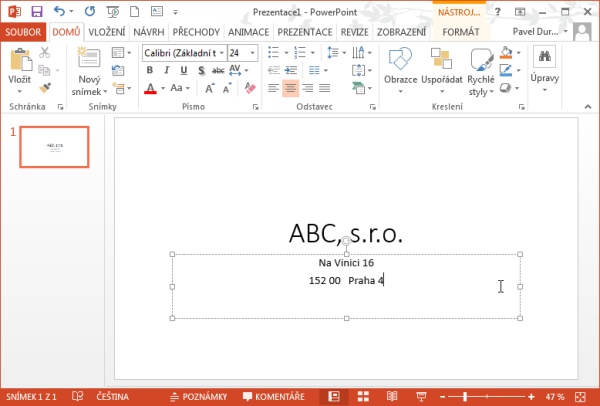The width and height of the screenshot is (600, 406).
Task: Toggle underline formatting
Action: (x=184, y=70)
